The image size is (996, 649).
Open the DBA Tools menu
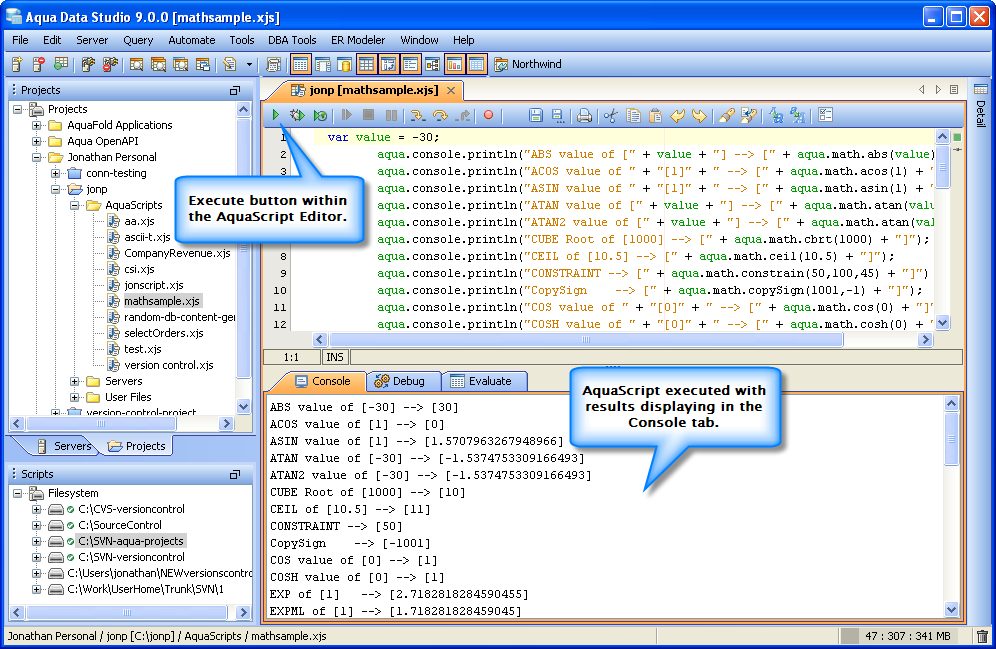click(292, 40)
